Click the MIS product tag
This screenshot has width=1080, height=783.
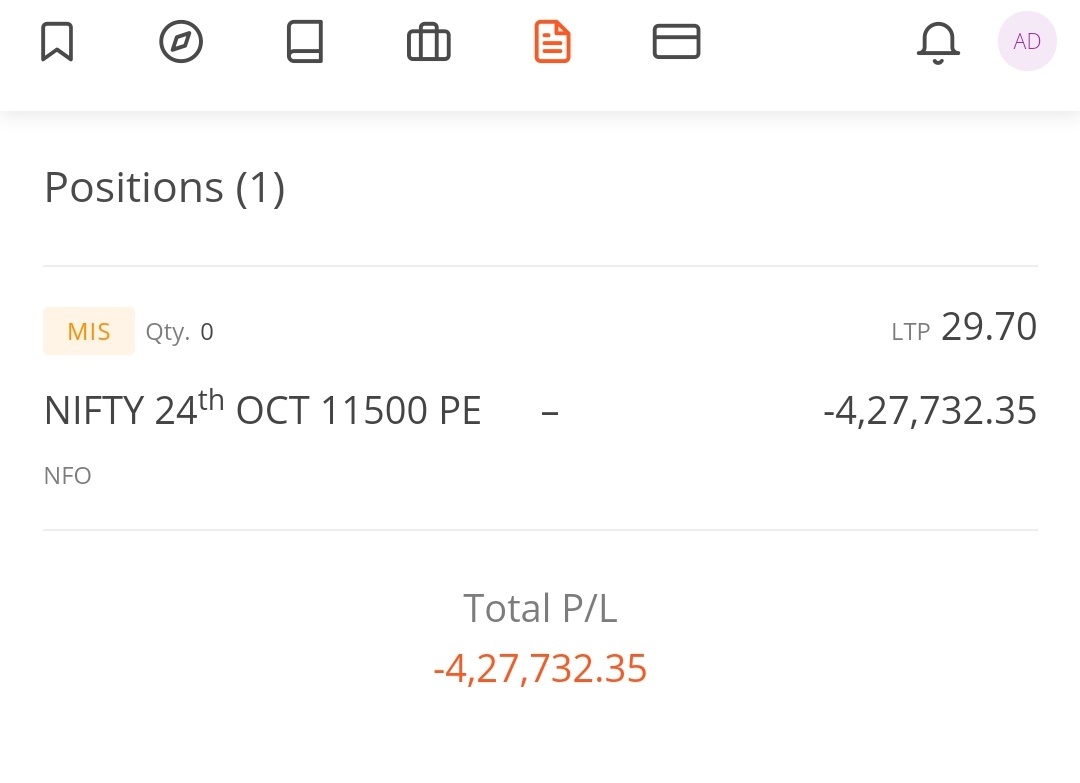tap(89, 331)
